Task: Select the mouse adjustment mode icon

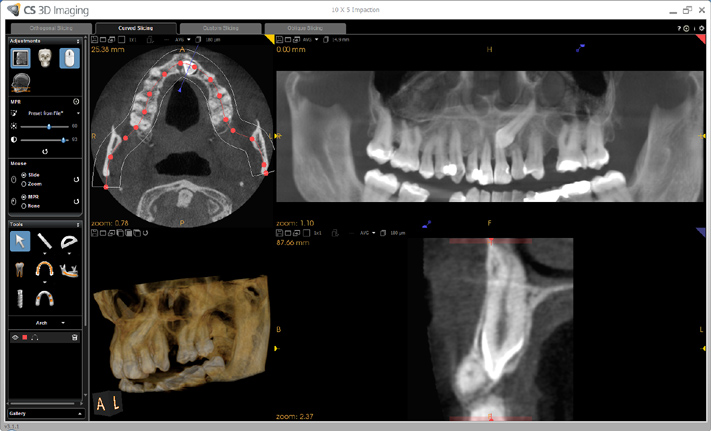Action: 69,58
